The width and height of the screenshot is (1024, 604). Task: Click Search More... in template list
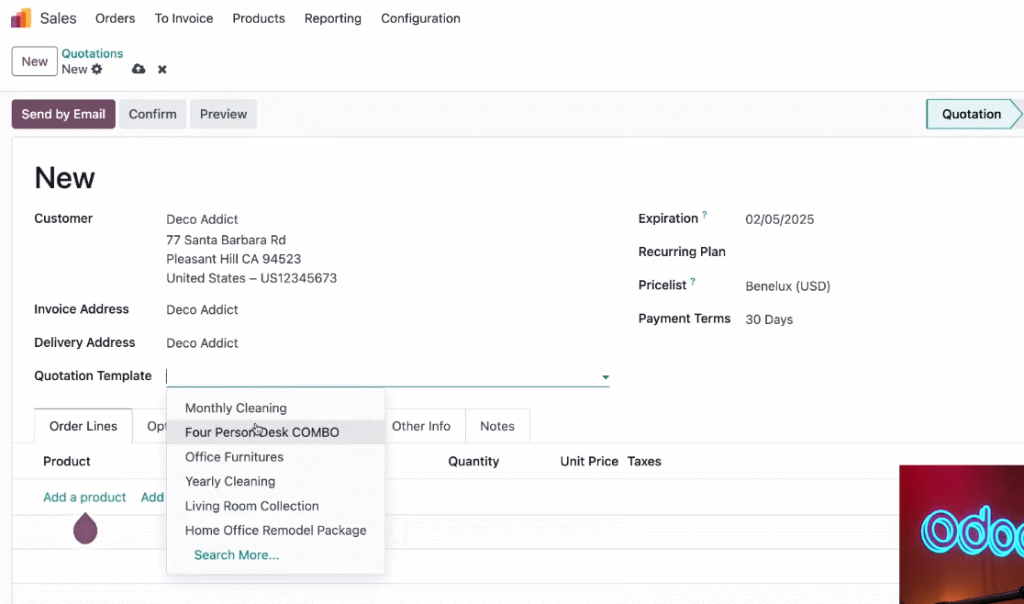(236, 555)
